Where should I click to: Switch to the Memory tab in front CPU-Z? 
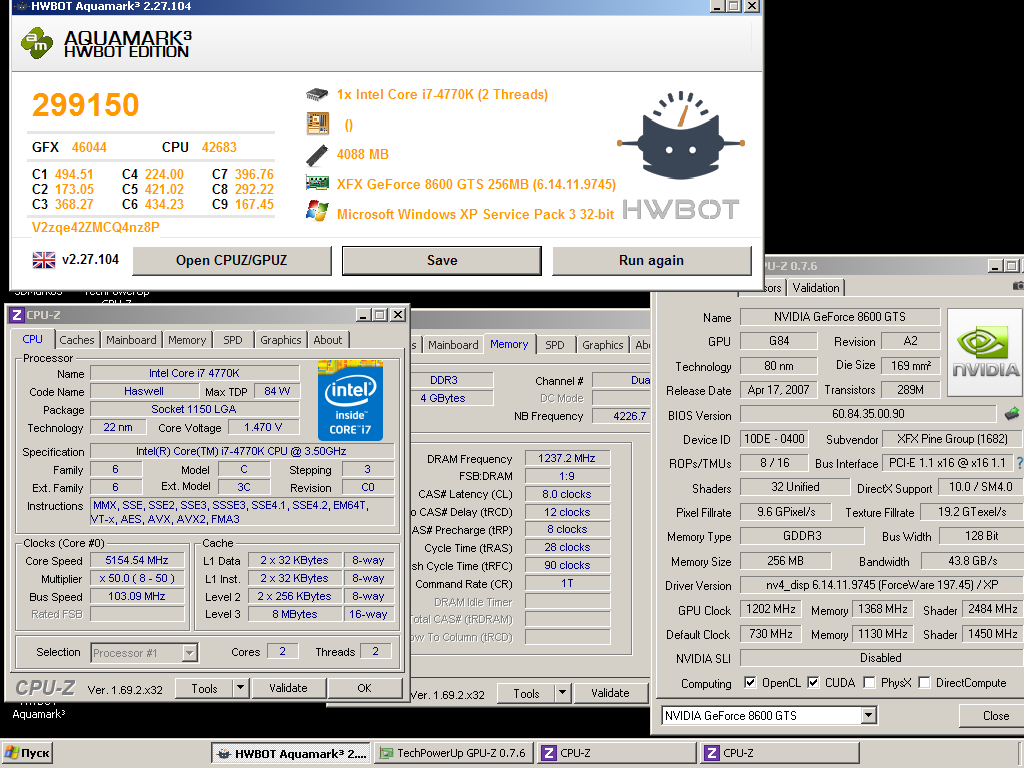[187, 340]
